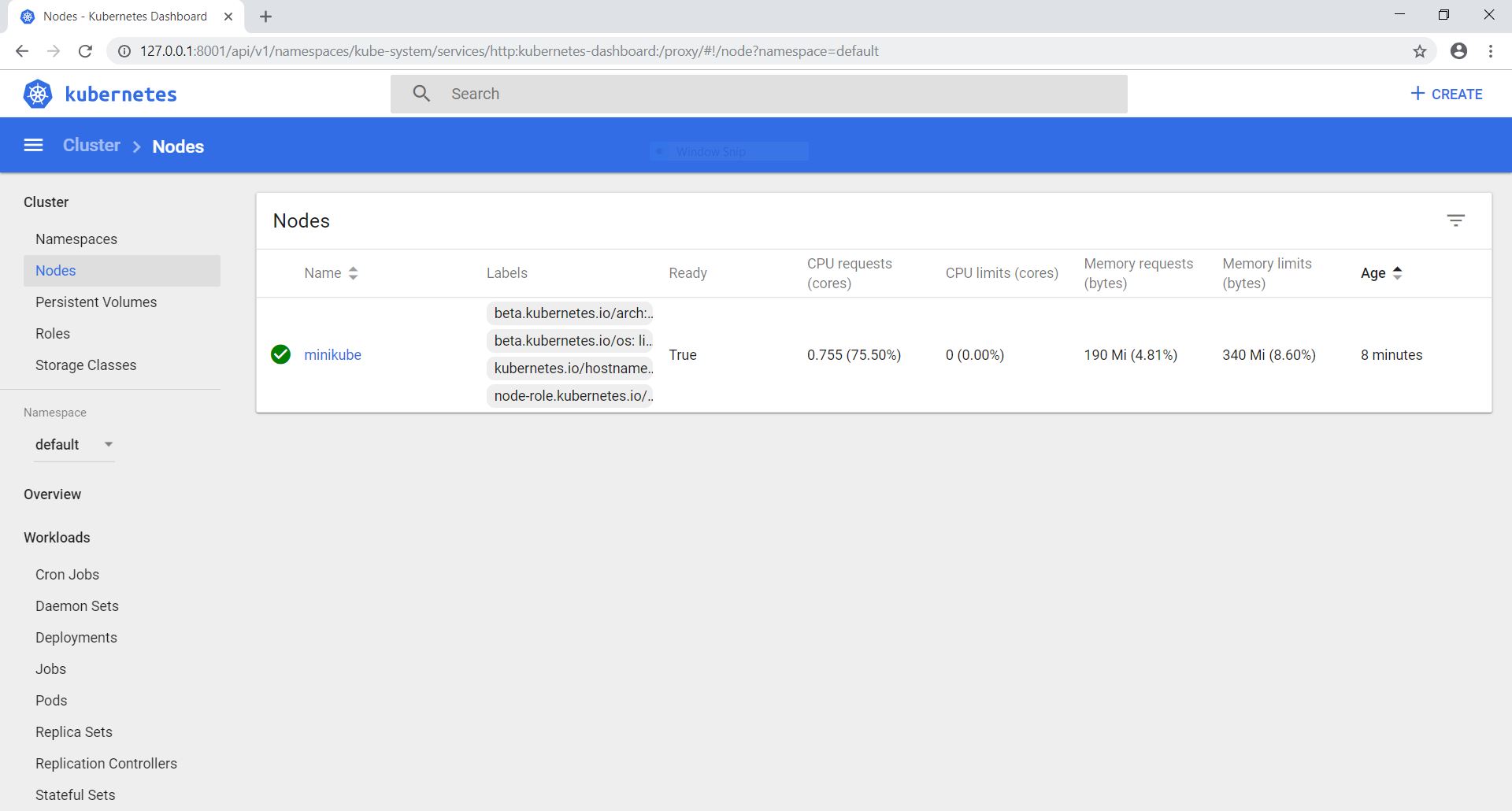Open the Overview section

tap(52, 494)
